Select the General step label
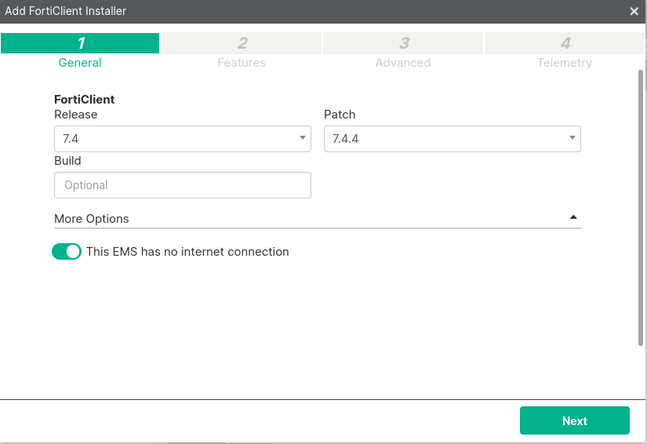 coord(80,62)
